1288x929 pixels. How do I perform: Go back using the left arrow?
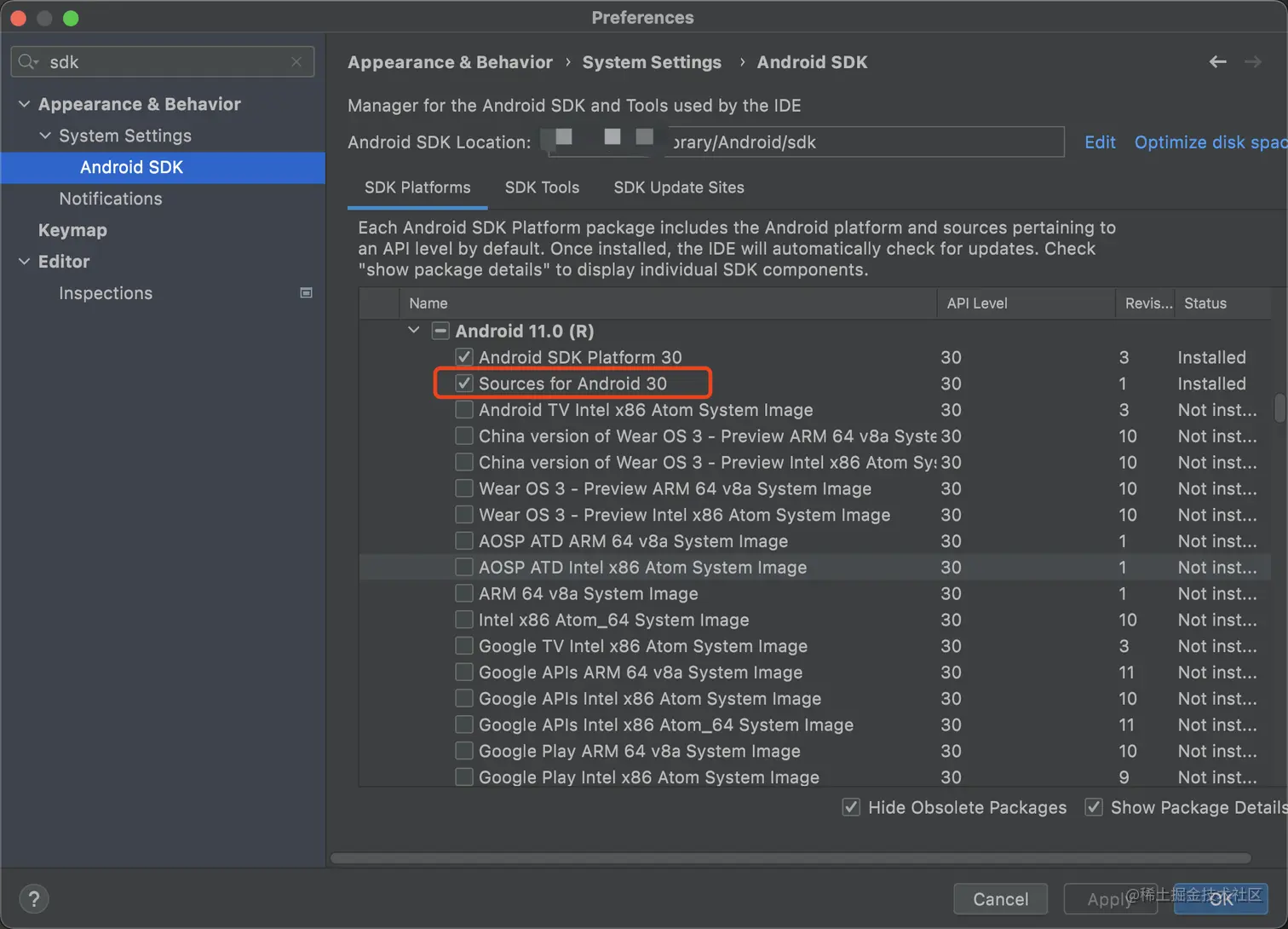[x=1217, y=62]
